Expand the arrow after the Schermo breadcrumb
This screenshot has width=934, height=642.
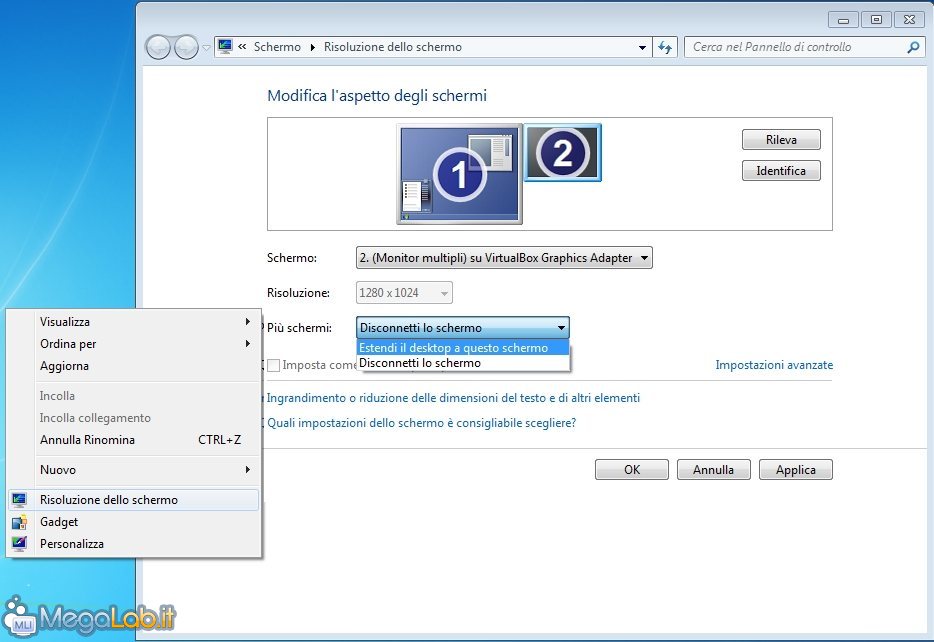click(x=313, y=47)
